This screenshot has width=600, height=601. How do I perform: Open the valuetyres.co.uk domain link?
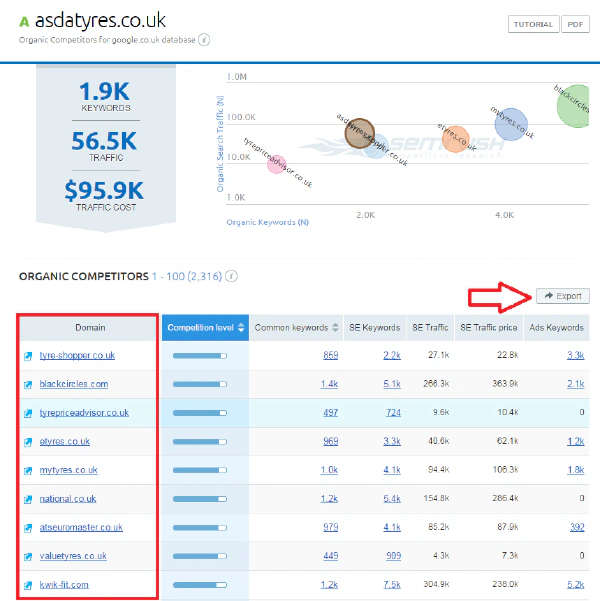click(x=73, y=556)
